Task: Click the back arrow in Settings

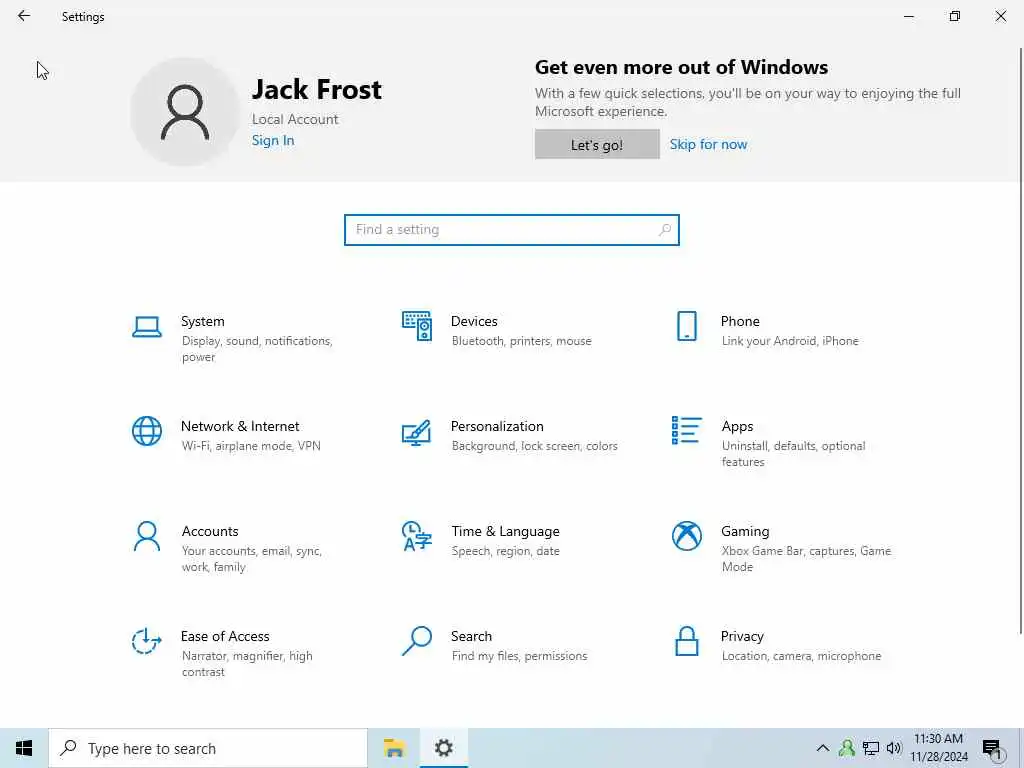Action: [x=24, y=16]
